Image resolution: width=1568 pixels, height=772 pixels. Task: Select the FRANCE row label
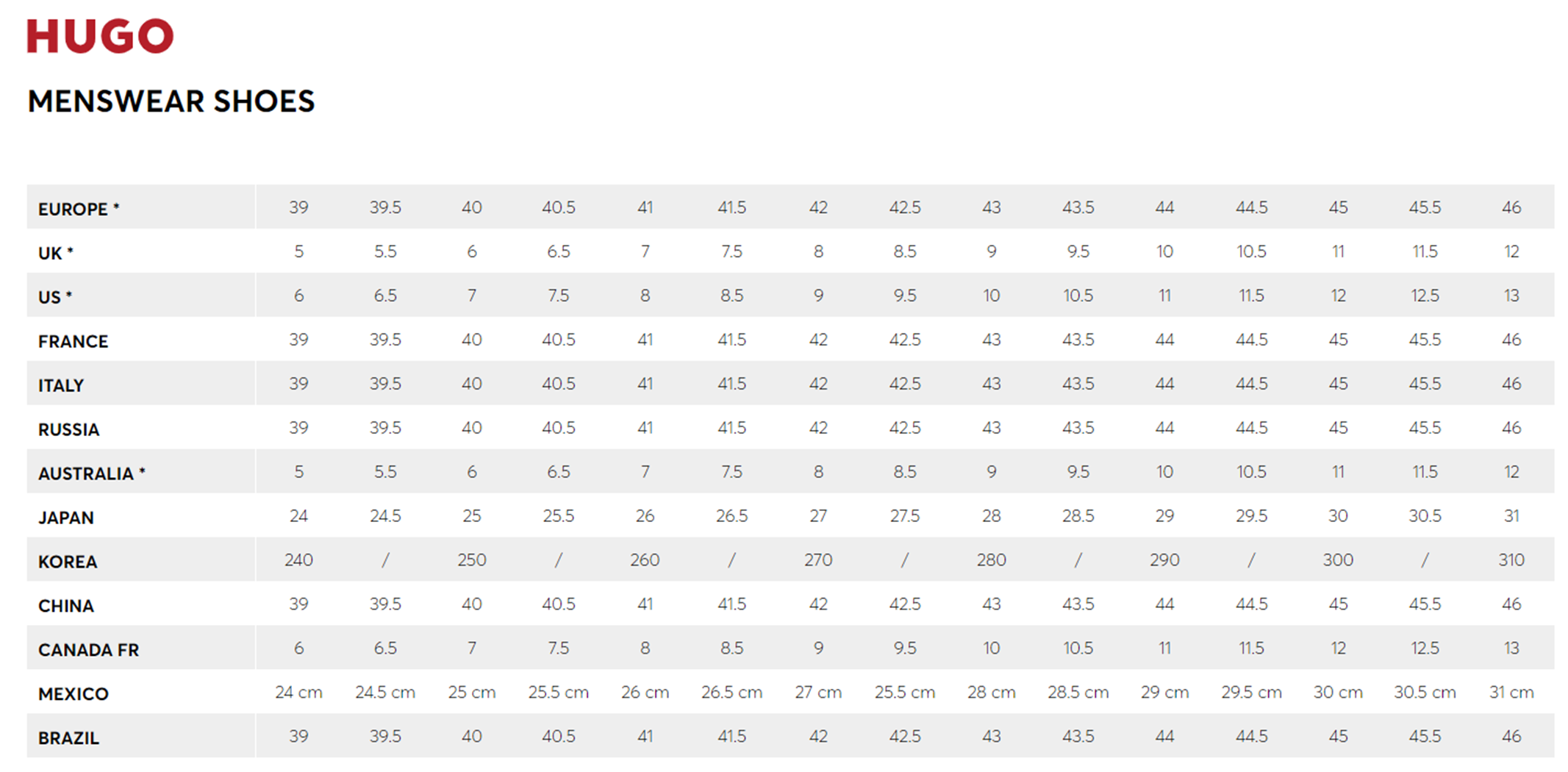pyautogui.click(x=73, y=341)
